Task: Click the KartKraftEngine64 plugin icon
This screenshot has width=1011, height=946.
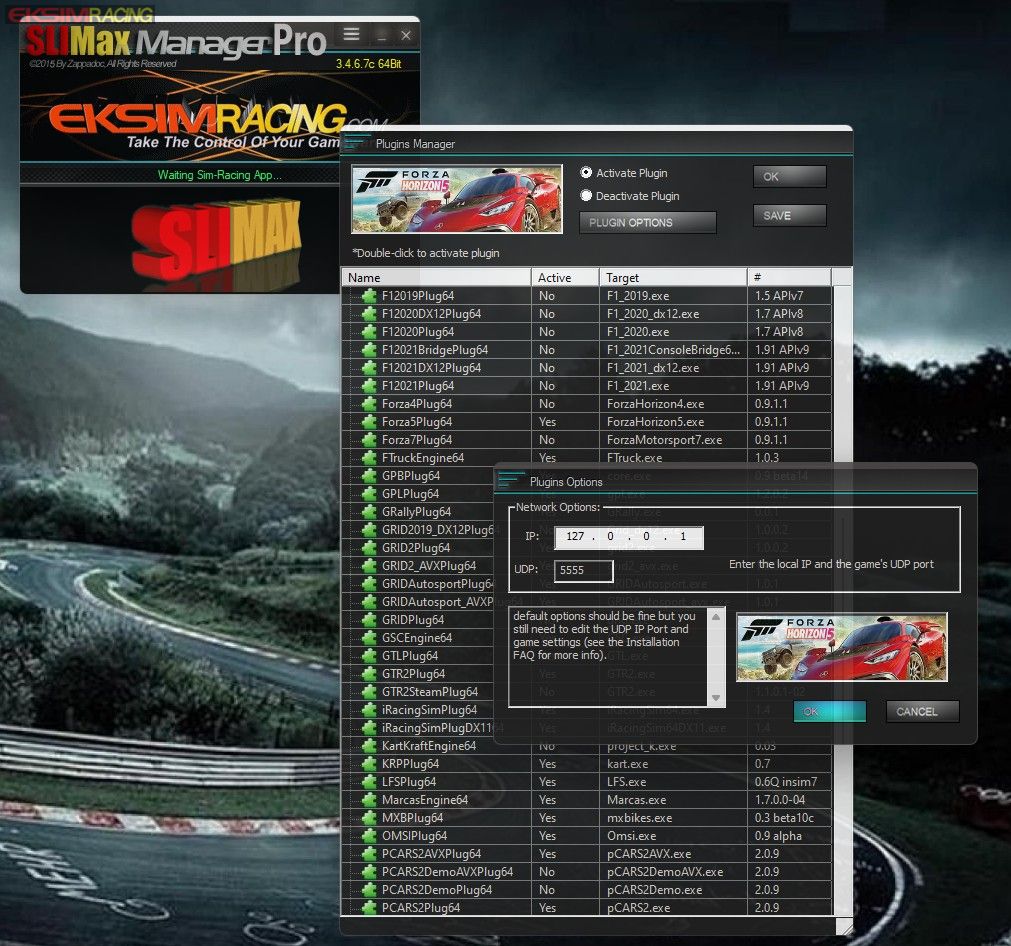Action: 369,746
